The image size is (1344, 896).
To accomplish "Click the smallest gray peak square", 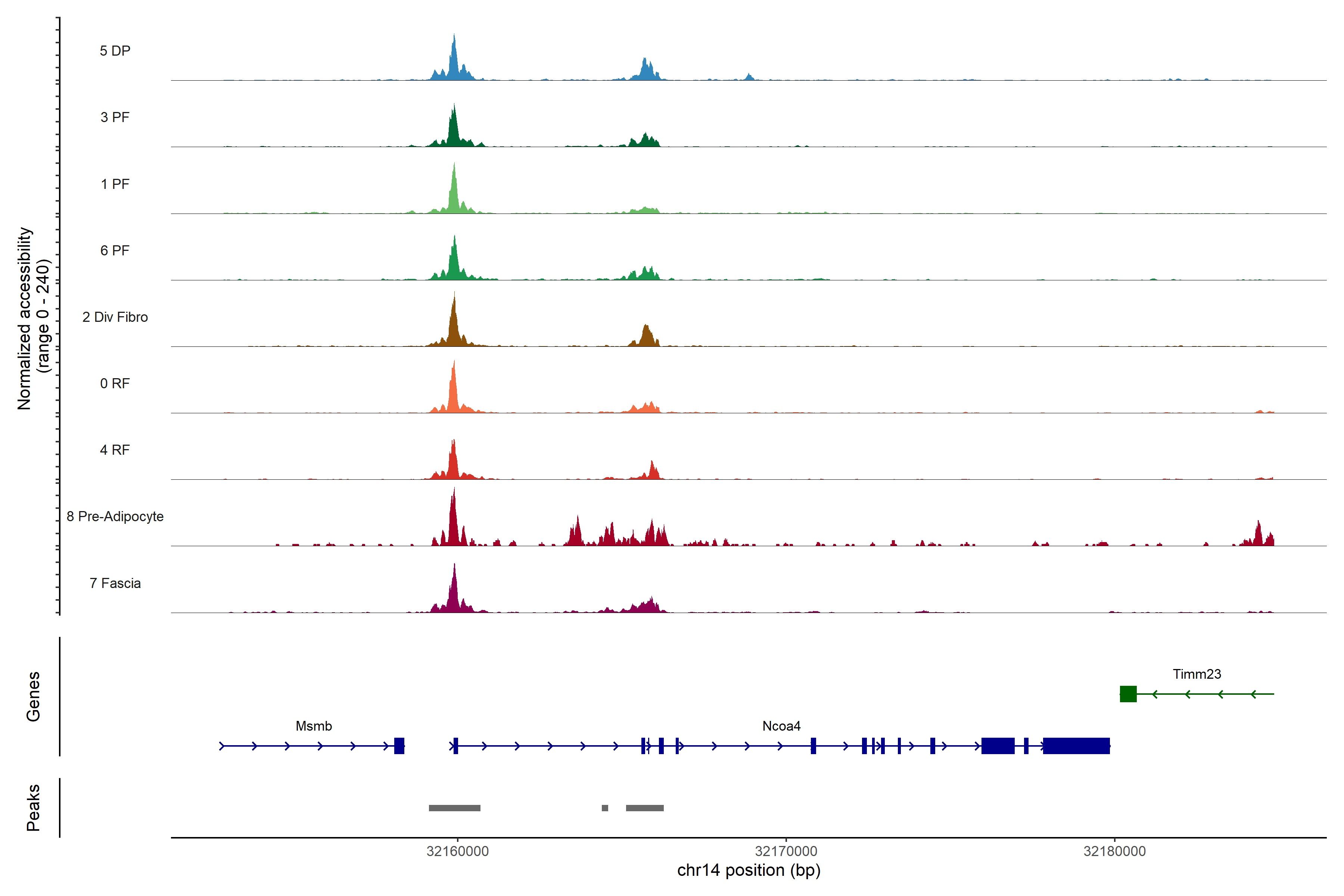I will coord(604,808).
